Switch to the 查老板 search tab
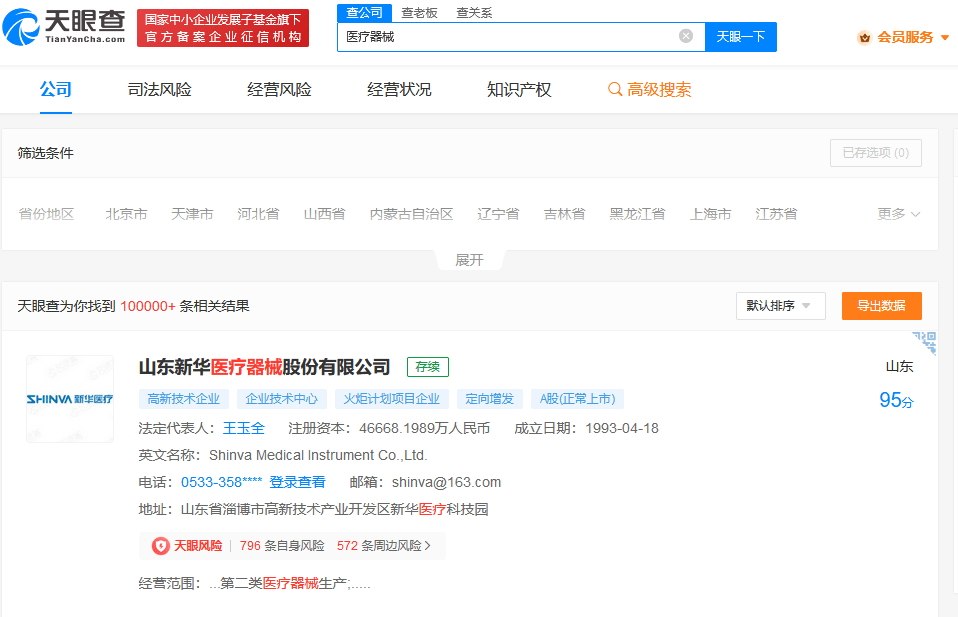 point(417,12)
